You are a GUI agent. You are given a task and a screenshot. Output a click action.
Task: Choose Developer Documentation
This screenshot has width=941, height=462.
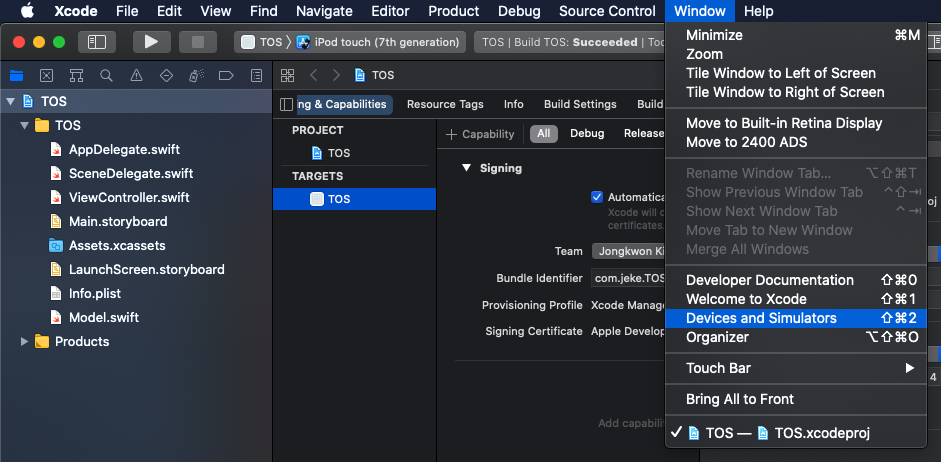pyautogui.click(x=796, y=280)
